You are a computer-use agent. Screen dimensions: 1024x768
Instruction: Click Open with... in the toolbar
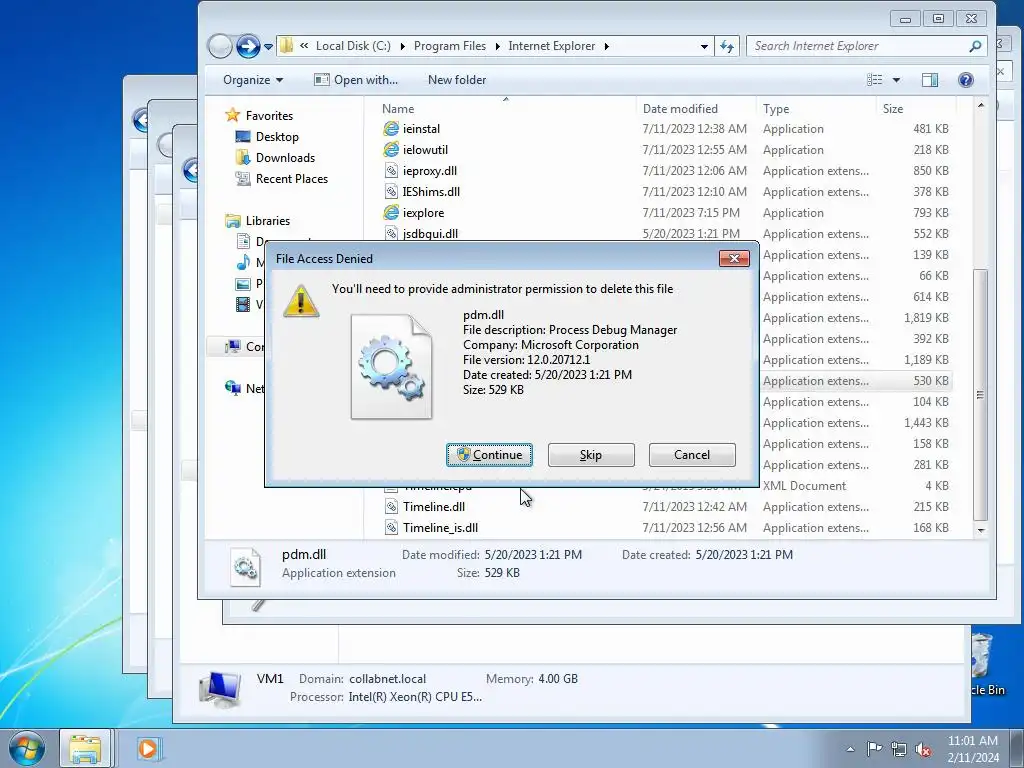point(356,80)
